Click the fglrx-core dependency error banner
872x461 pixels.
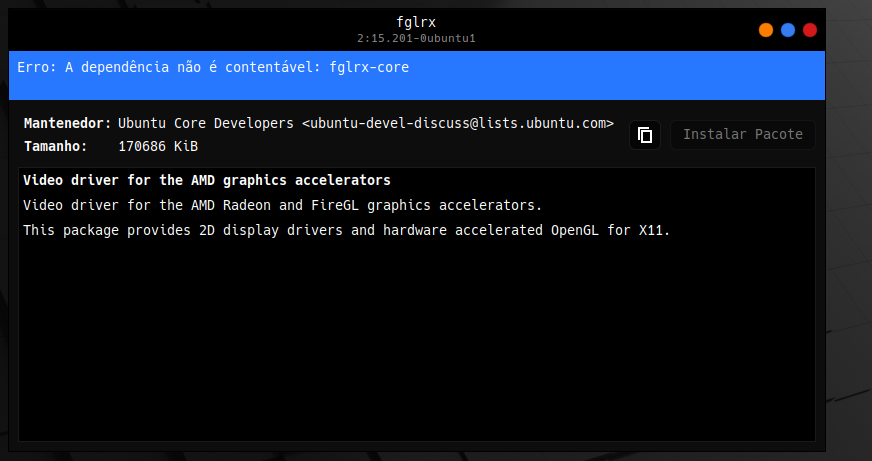click(417, 76)
